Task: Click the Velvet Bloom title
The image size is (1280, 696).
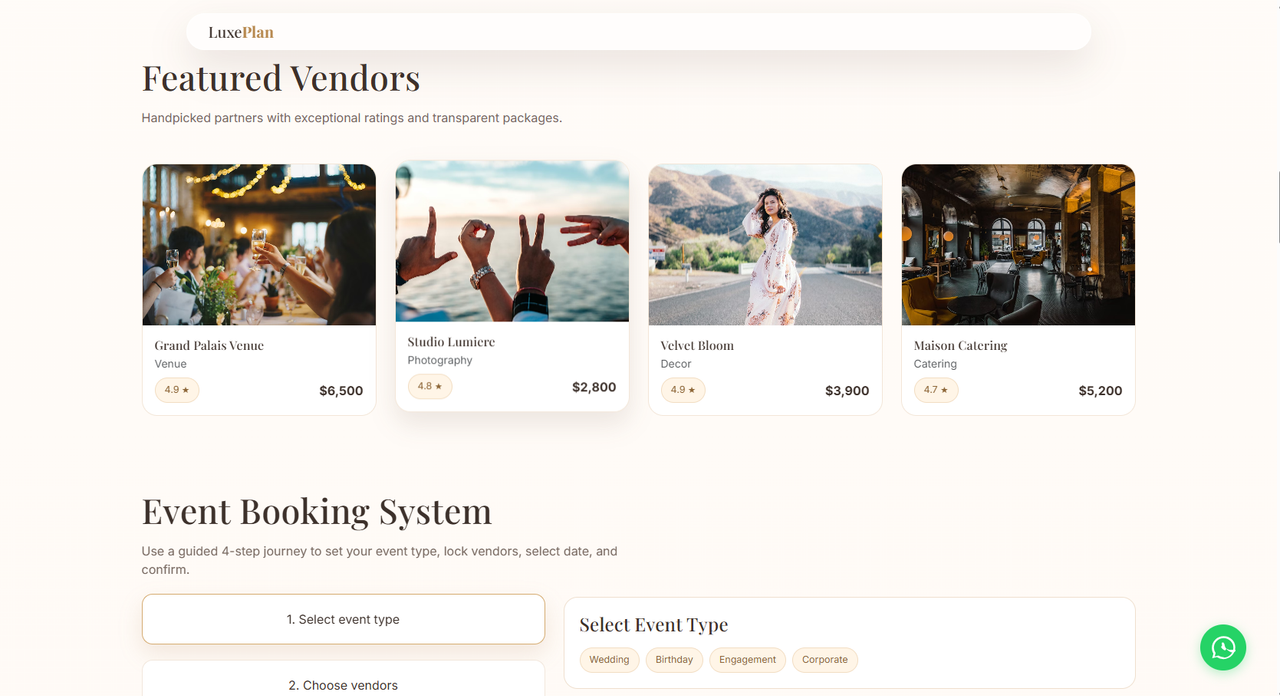Action: [697, 345]
